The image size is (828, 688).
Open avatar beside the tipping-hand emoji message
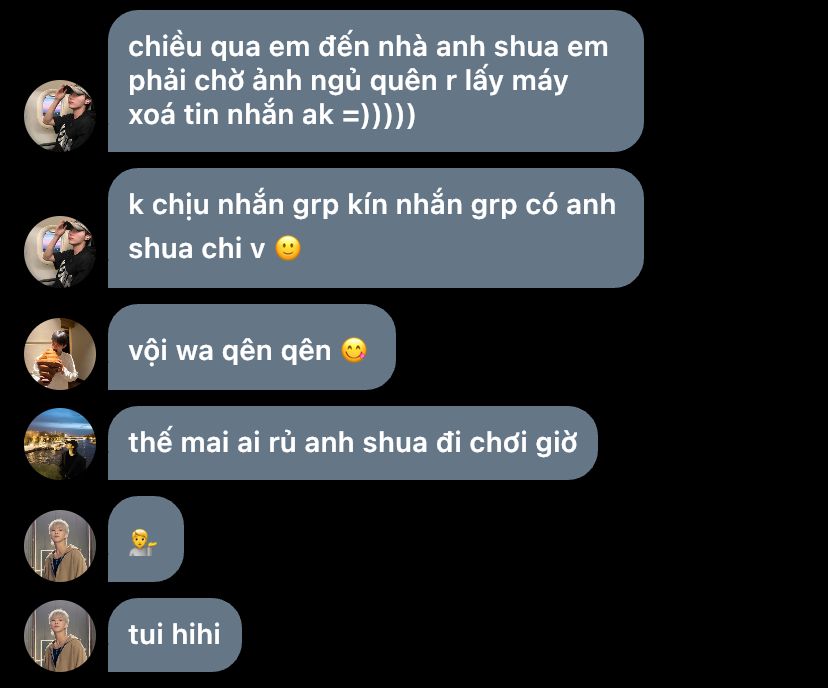[x=60, y=545]
